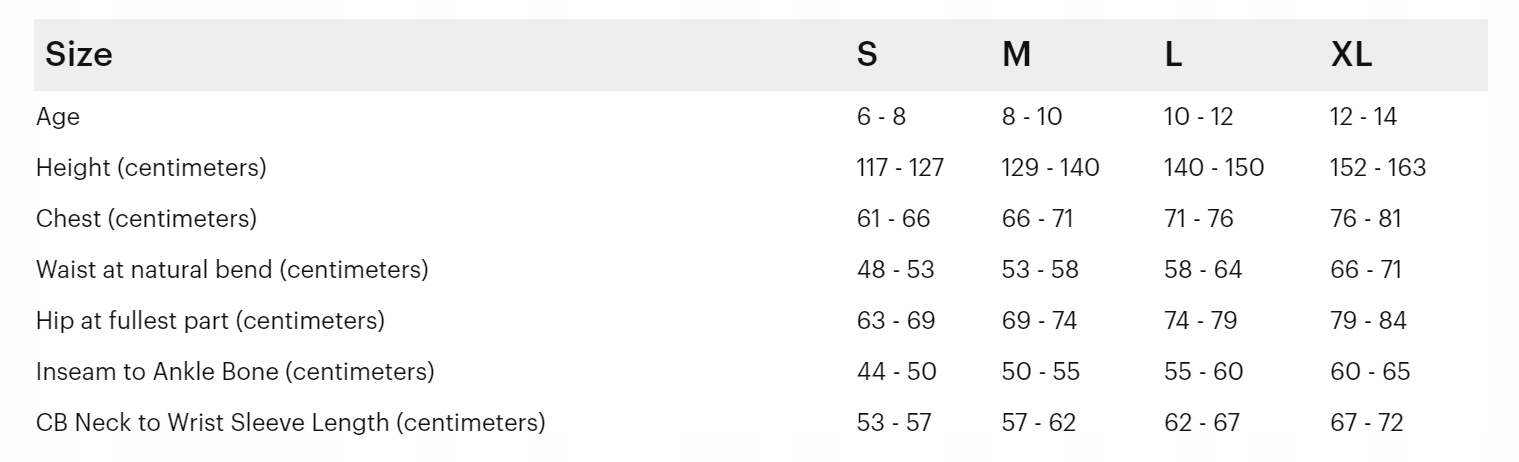
Task: Click CB Neck to Wrist Sleeve label
Action: tap(290, 422)
